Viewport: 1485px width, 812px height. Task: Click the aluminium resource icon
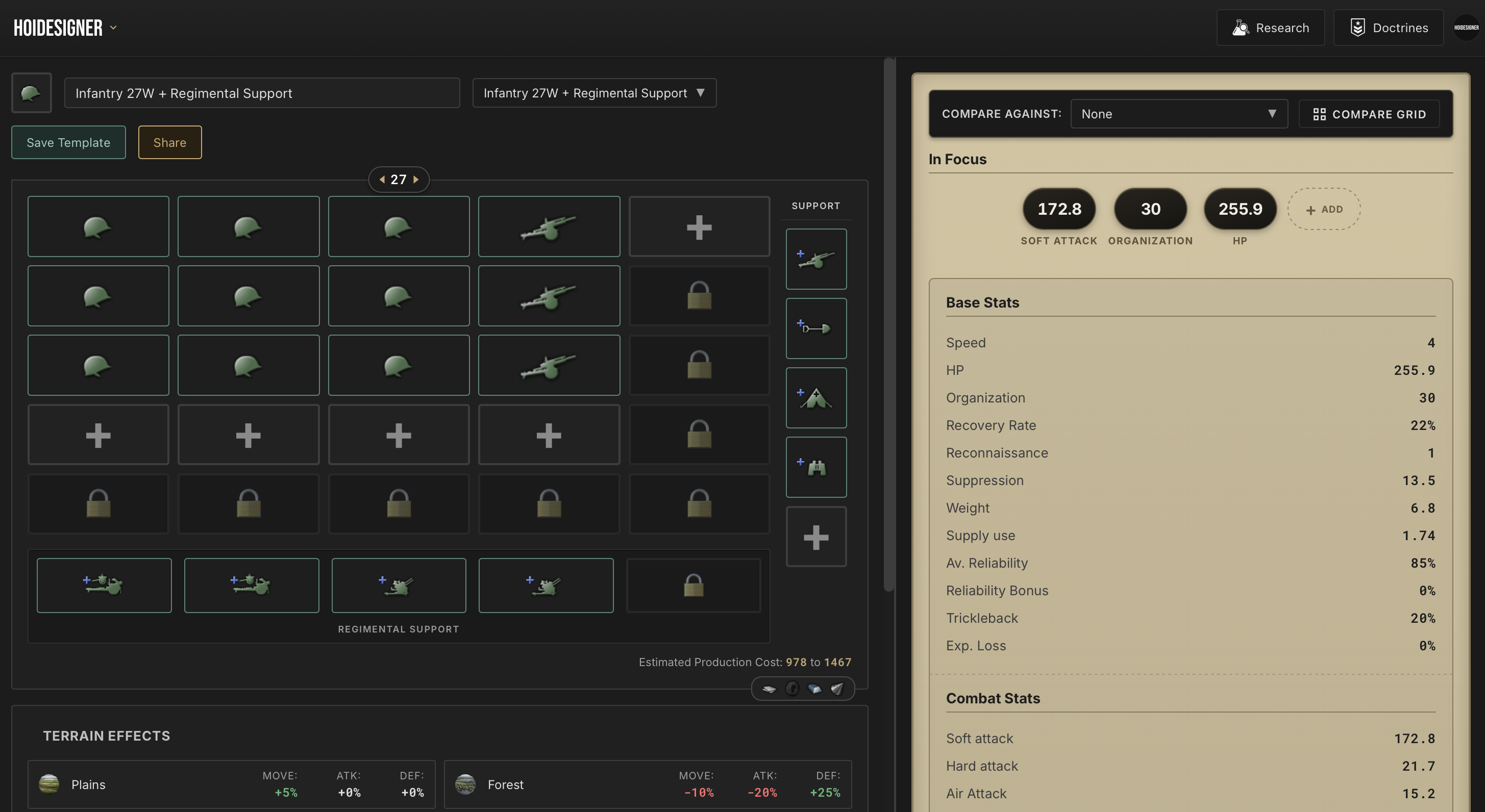pos(769,689)
